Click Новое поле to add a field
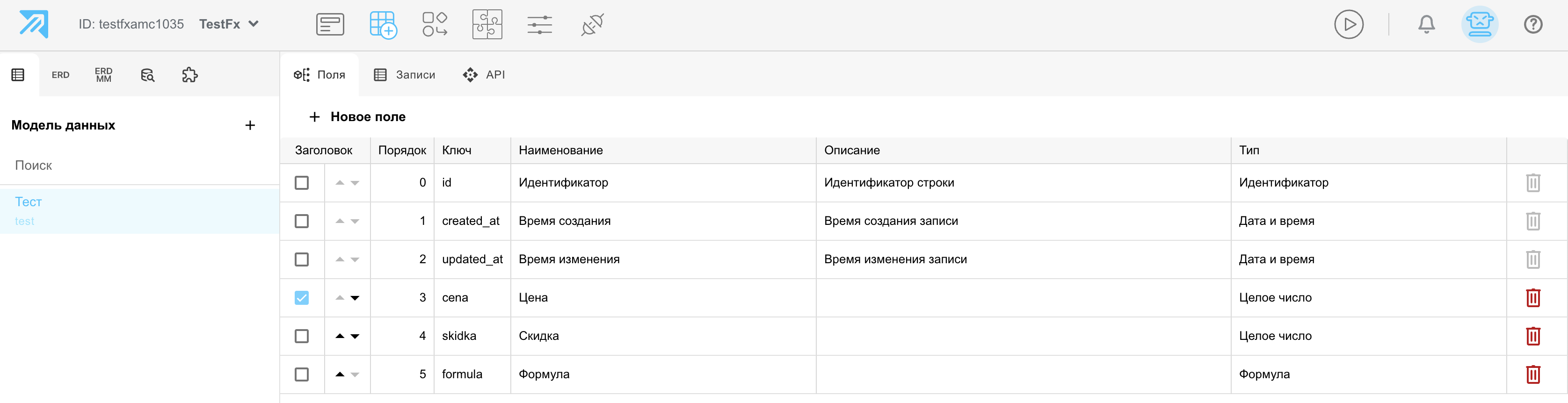 [x=357, y=117]
